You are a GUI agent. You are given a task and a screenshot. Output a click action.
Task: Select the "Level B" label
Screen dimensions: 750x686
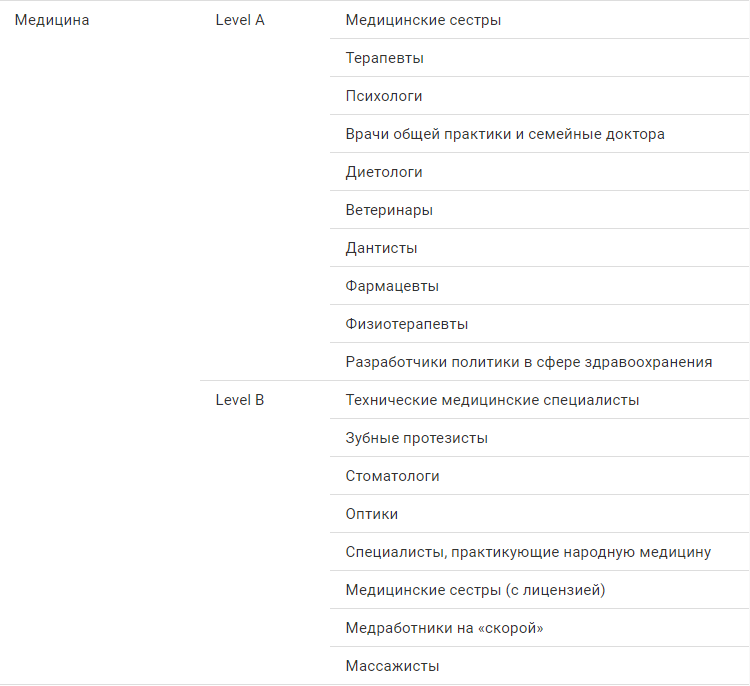240,400
